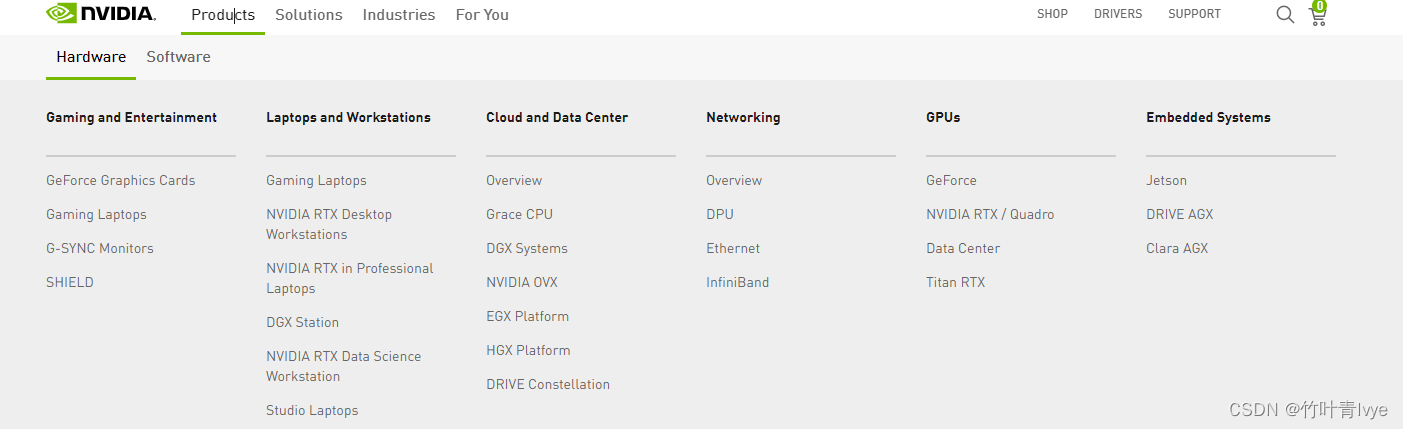Open the NVIDIA OVX link
The width and height of the screenshot is (1403, 429).
pos(522,283)
